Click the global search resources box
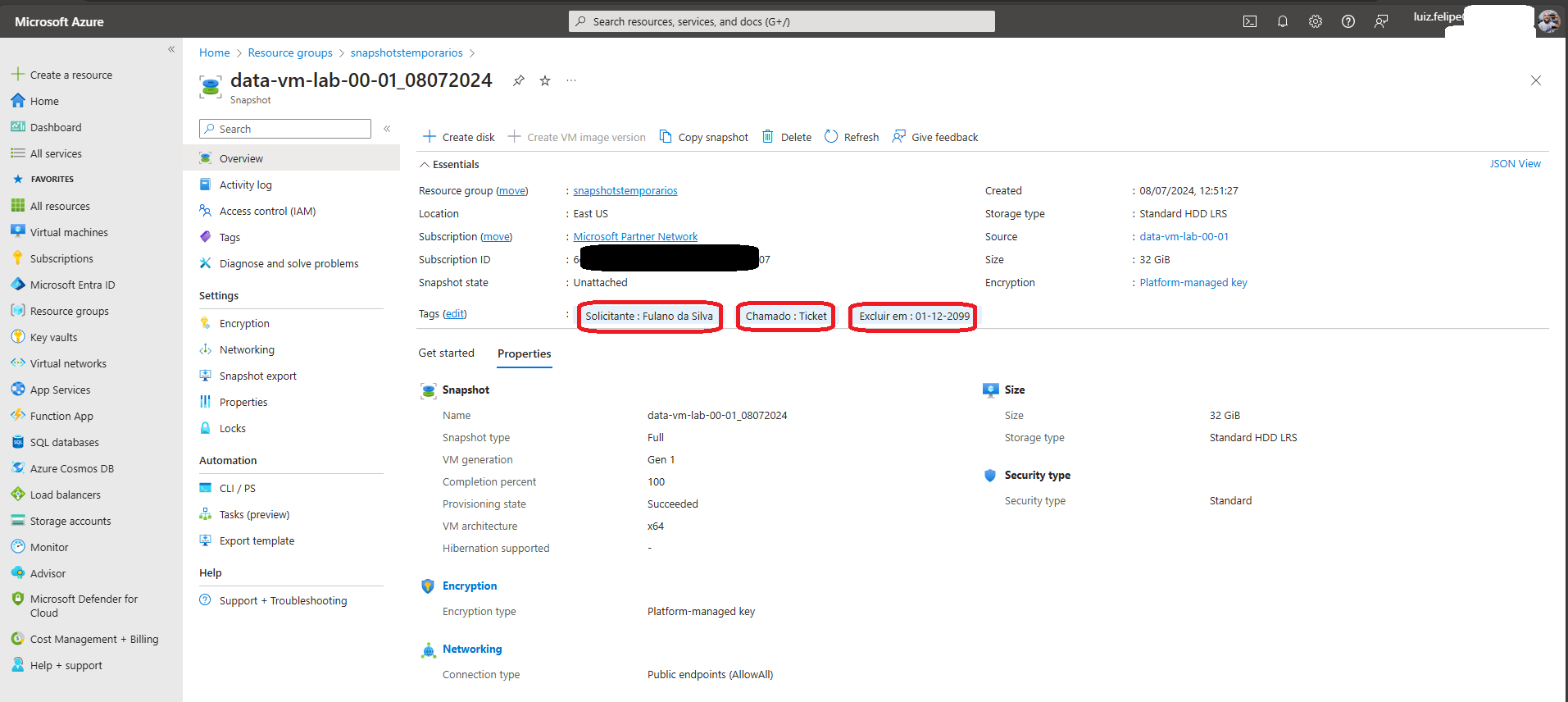Screen dimensions: 1568x702 (781, 21)
